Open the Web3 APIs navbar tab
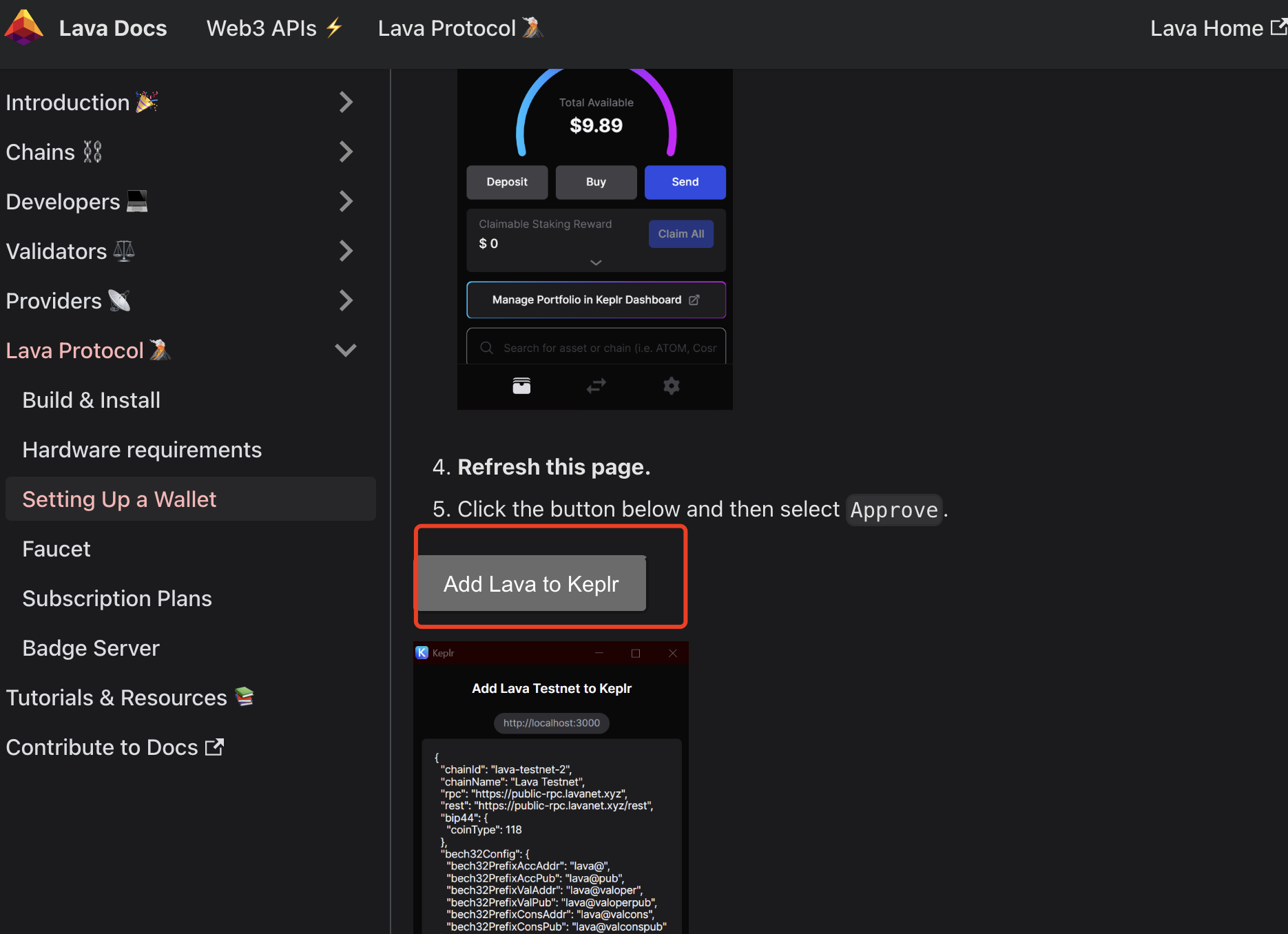This screenshot has height=934, width=1288. [x=275, y=28]
